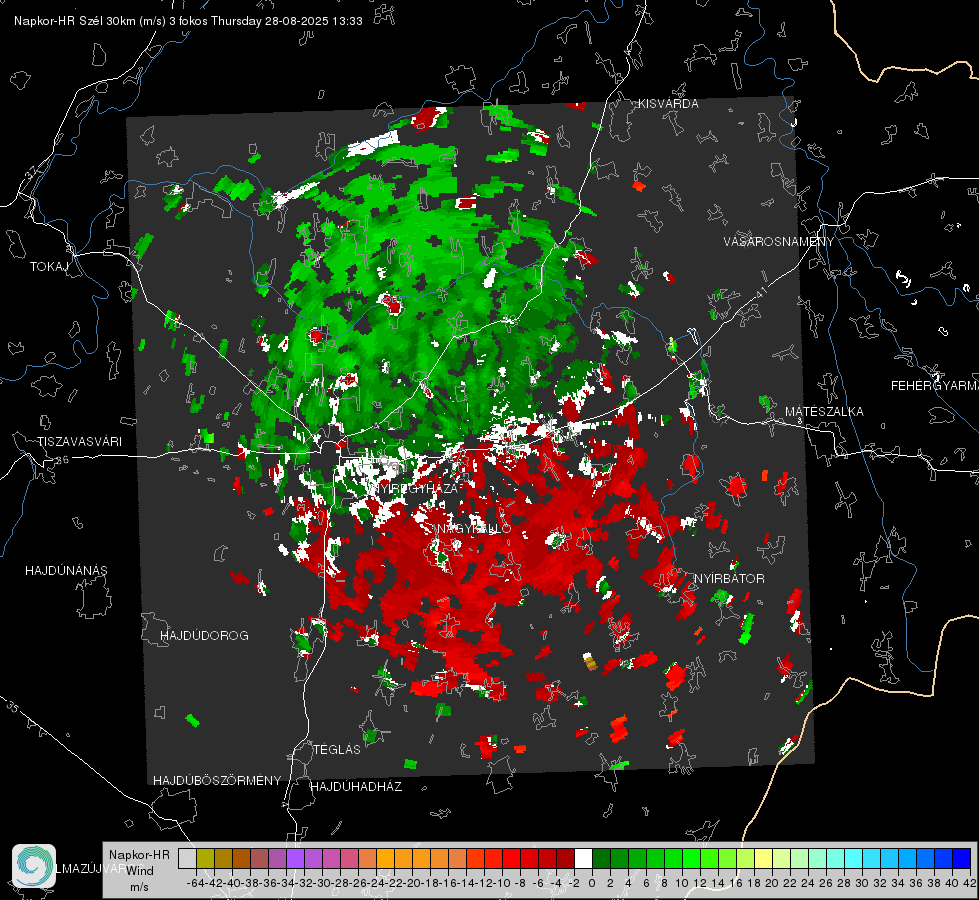
Task: Click the TOKAJ town label
Action: [x=49, y=267]
